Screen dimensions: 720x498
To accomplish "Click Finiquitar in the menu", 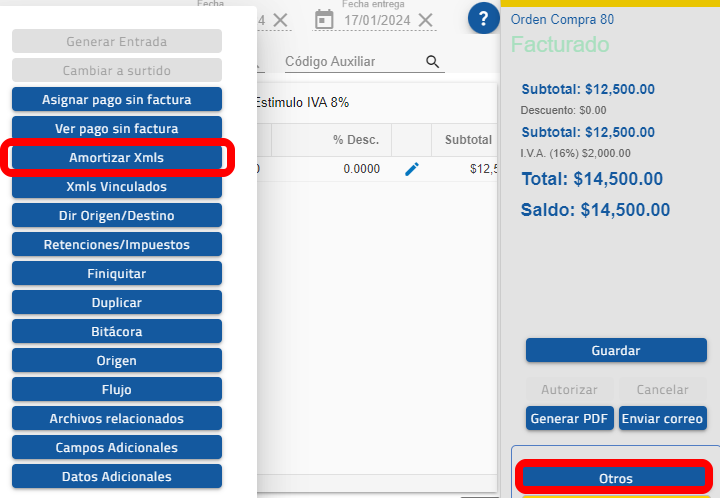I will tap(117, 274).
